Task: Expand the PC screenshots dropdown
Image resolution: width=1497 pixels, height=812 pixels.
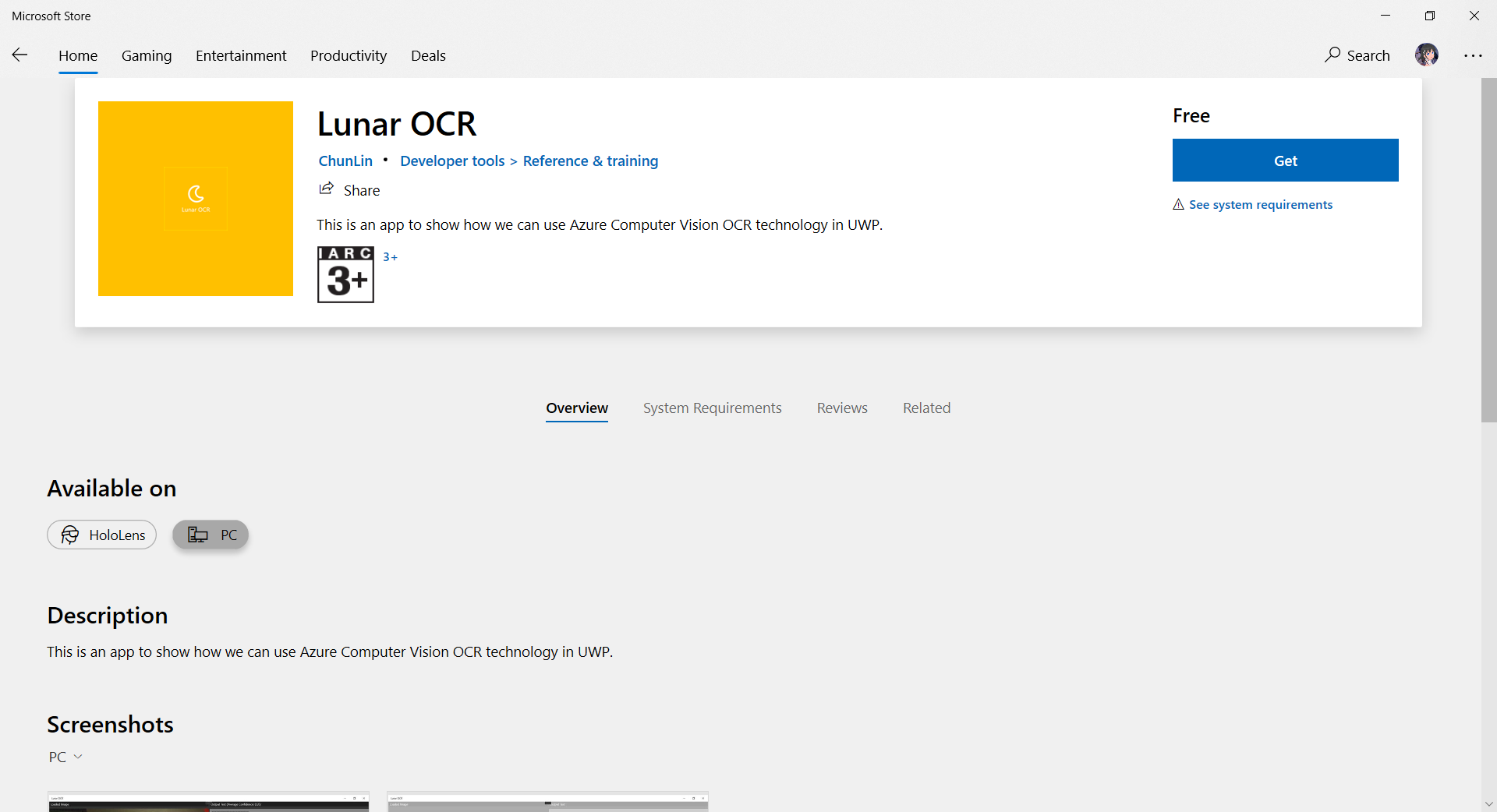Action: [x=65, y=757]
